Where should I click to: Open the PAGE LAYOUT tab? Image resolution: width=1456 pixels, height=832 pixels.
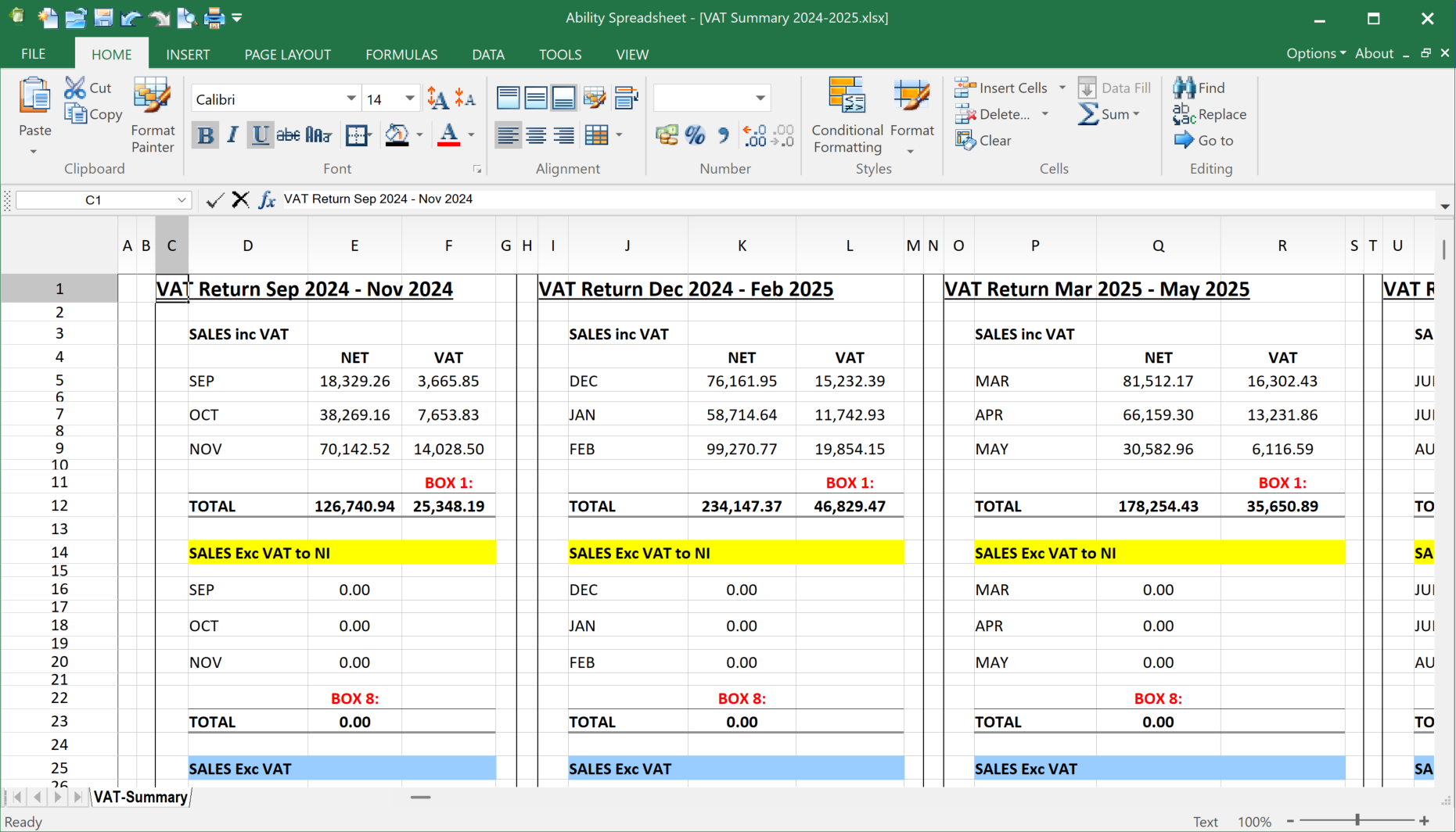287,54
